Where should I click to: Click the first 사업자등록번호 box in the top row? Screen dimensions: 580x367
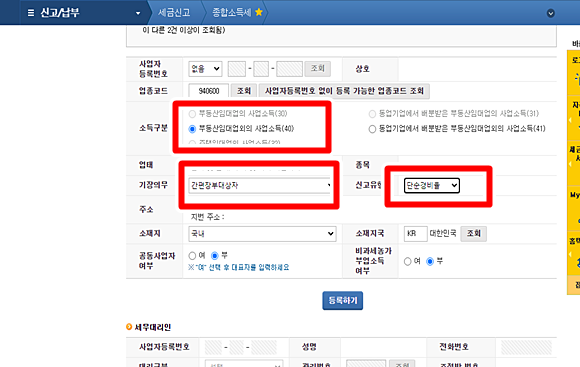click(237, 69)
